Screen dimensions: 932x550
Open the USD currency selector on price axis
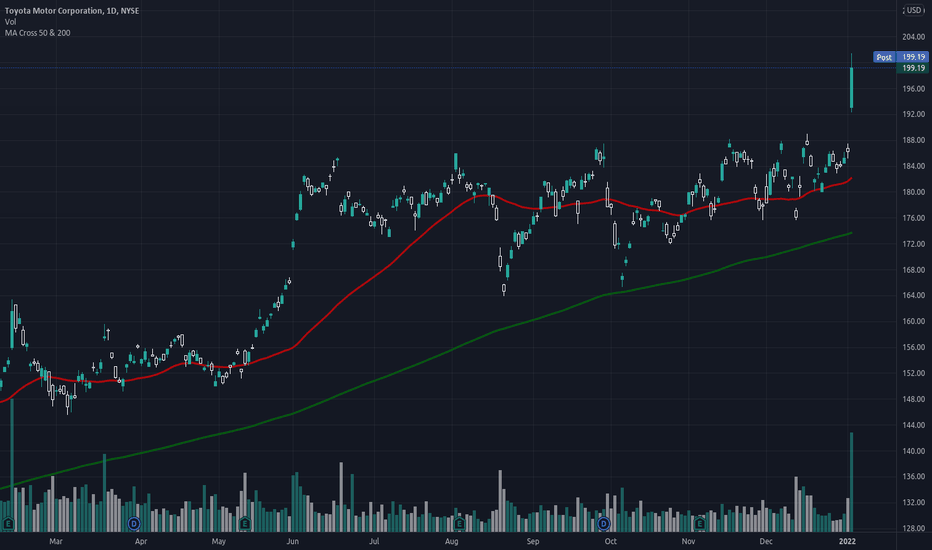coord(914,10)
